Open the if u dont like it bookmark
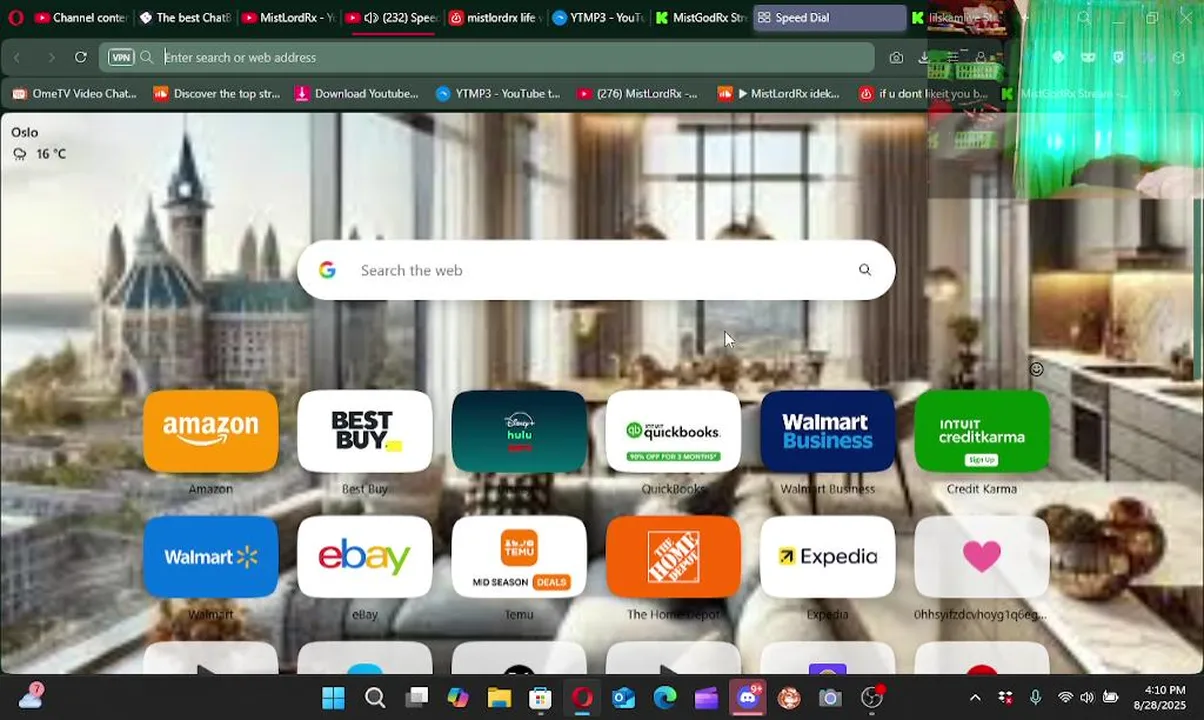 [x=923, y=93]
